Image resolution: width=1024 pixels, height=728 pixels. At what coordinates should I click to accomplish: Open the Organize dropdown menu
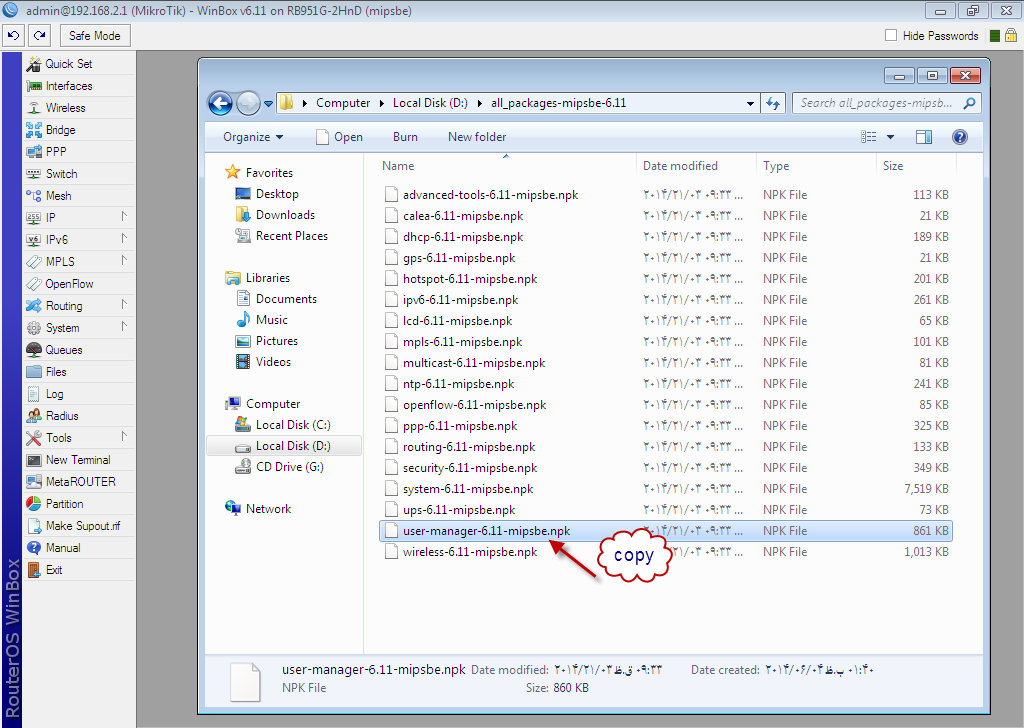[253, 137]
